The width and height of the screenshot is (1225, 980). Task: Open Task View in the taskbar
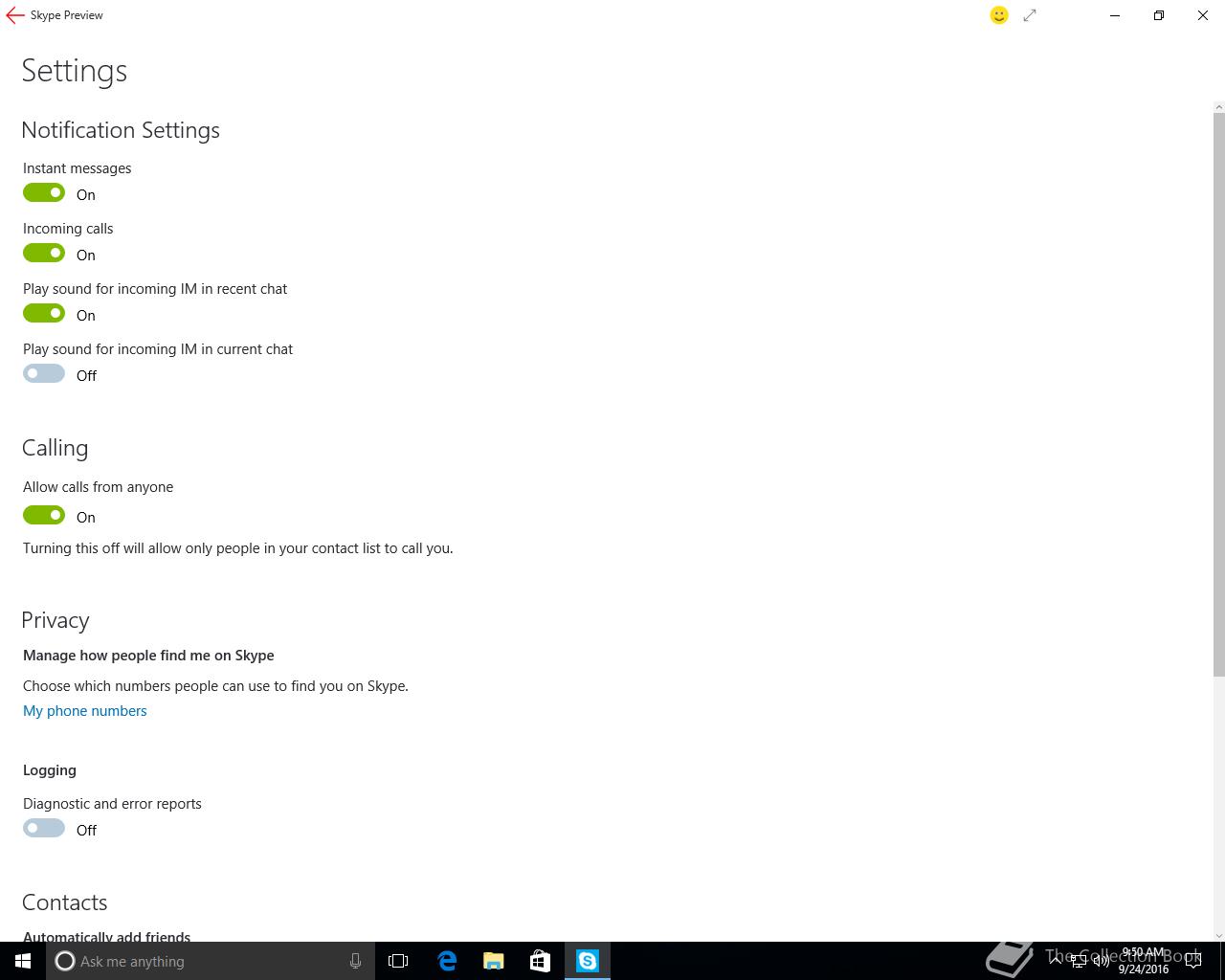click(x=398, y=961)
